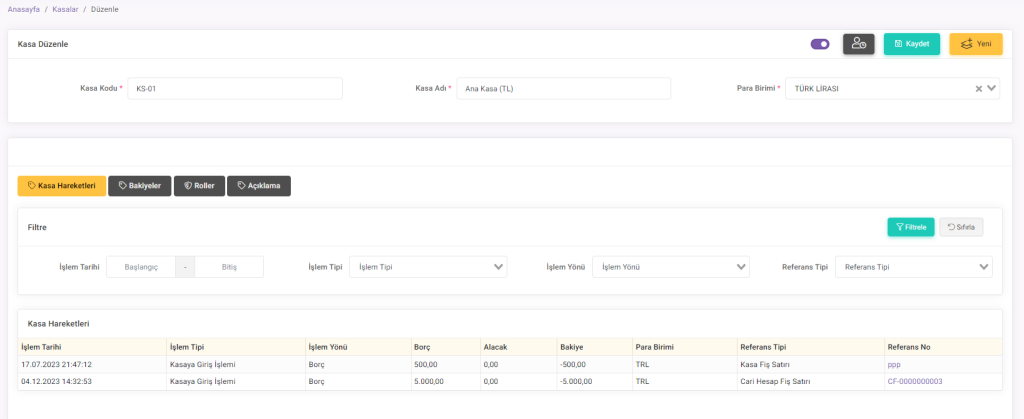
Task: Apply filters with the Filtrele button
Action: (910, 227)
